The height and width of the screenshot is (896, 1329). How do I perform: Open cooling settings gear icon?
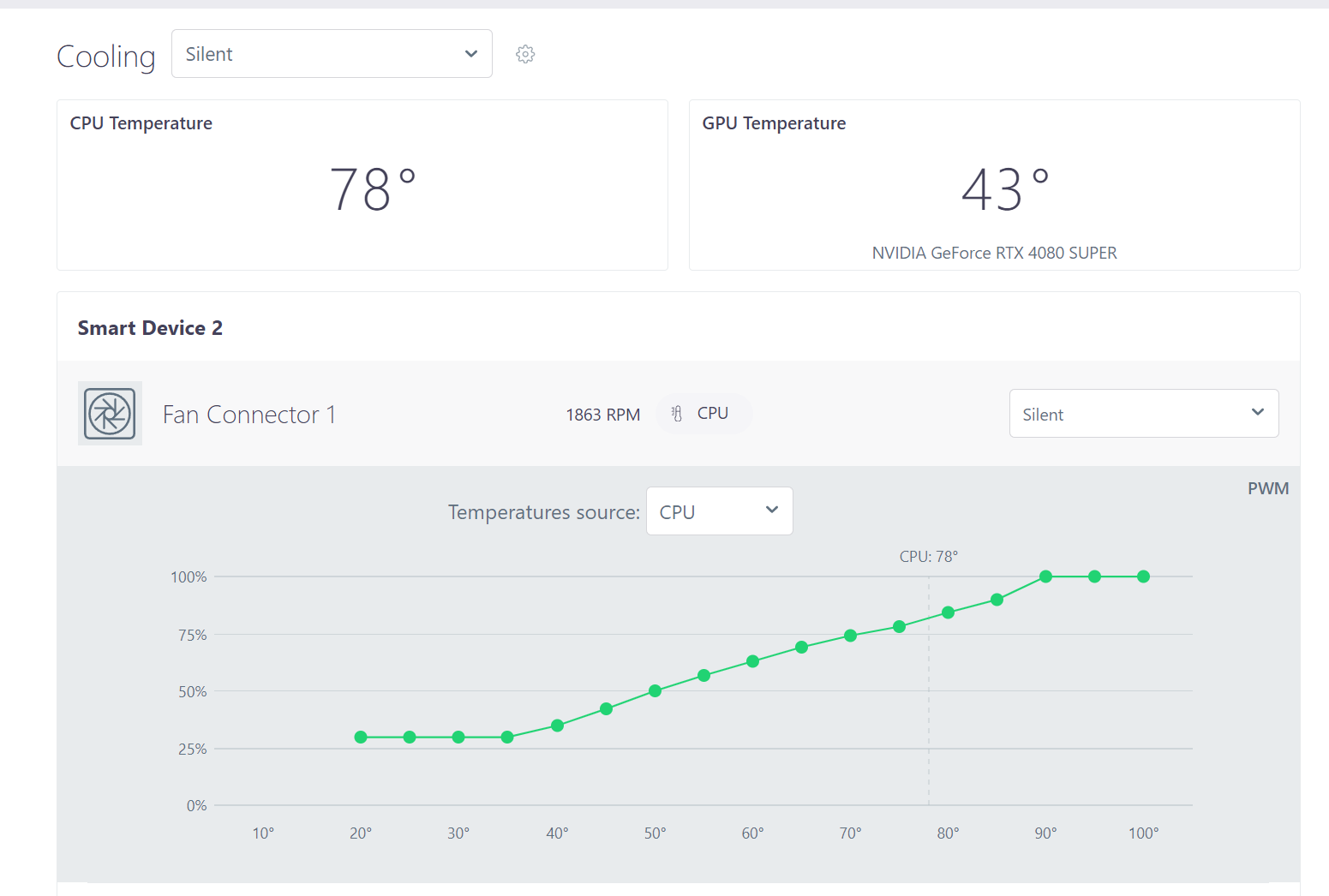click(x=525, y=54)
